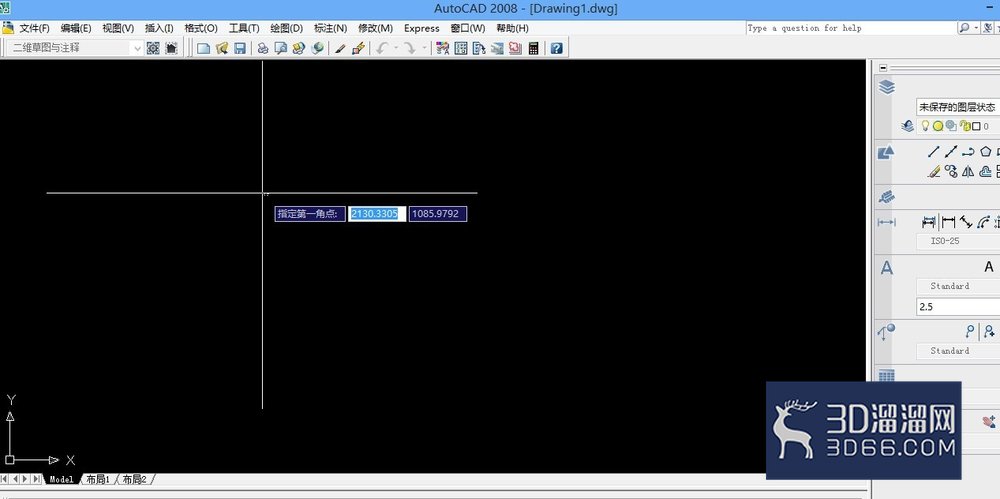Screen dimensions: 1000x499
Task: Toggle layer 0 viewport freeze icon
Action: tap(950, 126)
